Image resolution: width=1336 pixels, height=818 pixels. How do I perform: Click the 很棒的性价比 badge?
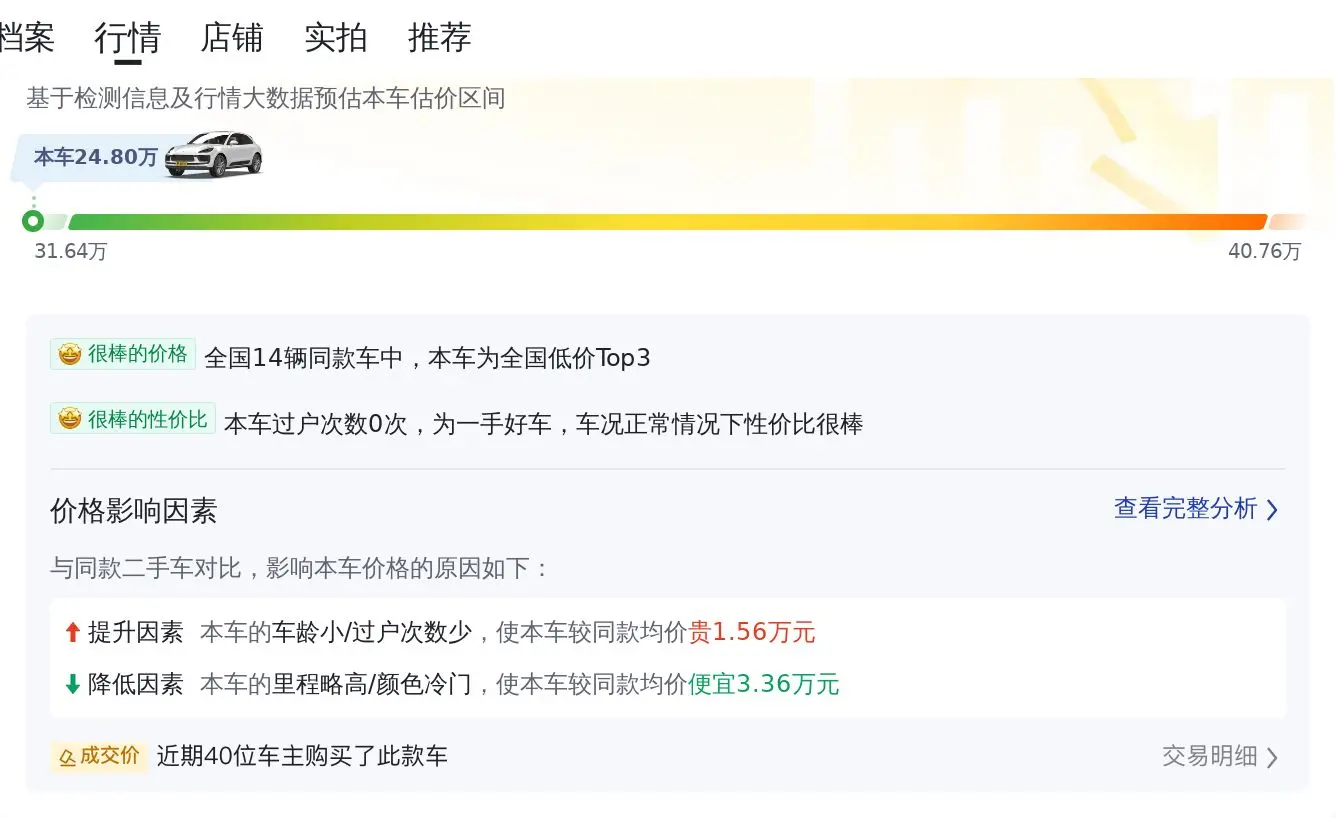click(133, 419)
